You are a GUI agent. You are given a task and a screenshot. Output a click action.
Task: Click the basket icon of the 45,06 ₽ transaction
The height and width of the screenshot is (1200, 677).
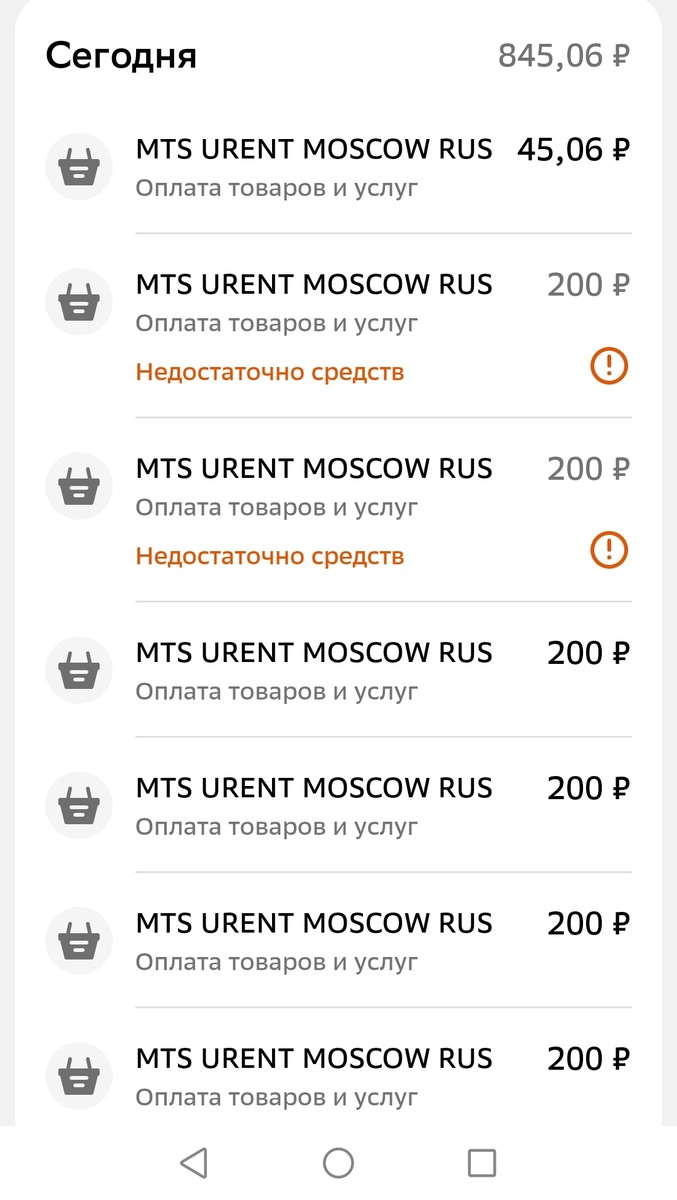click(79, 166)
